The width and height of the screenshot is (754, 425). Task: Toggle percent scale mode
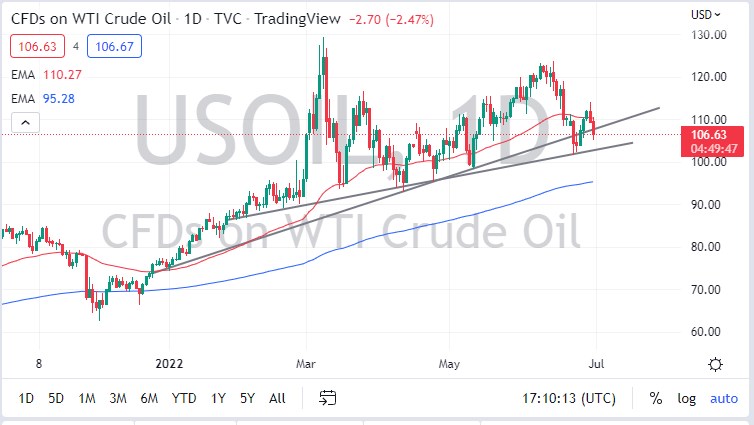tap(656, 398)
